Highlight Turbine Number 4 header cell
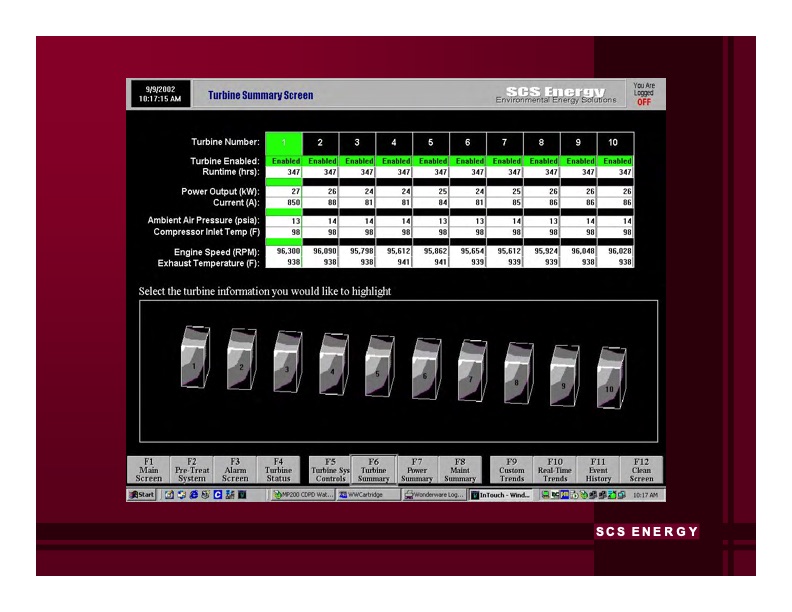The image size is (792, 612). [x=394, y=143]
